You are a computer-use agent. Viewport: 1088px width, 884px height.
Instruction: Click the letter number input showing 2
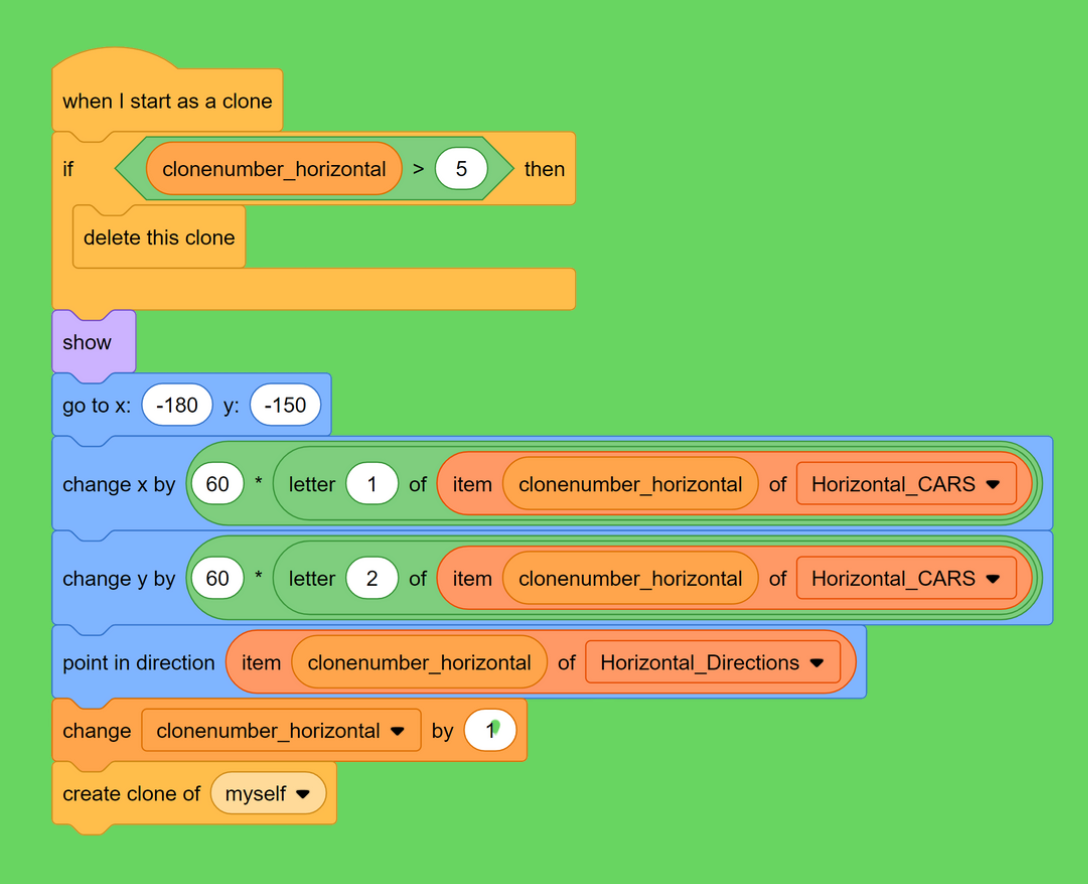point(372,579)
